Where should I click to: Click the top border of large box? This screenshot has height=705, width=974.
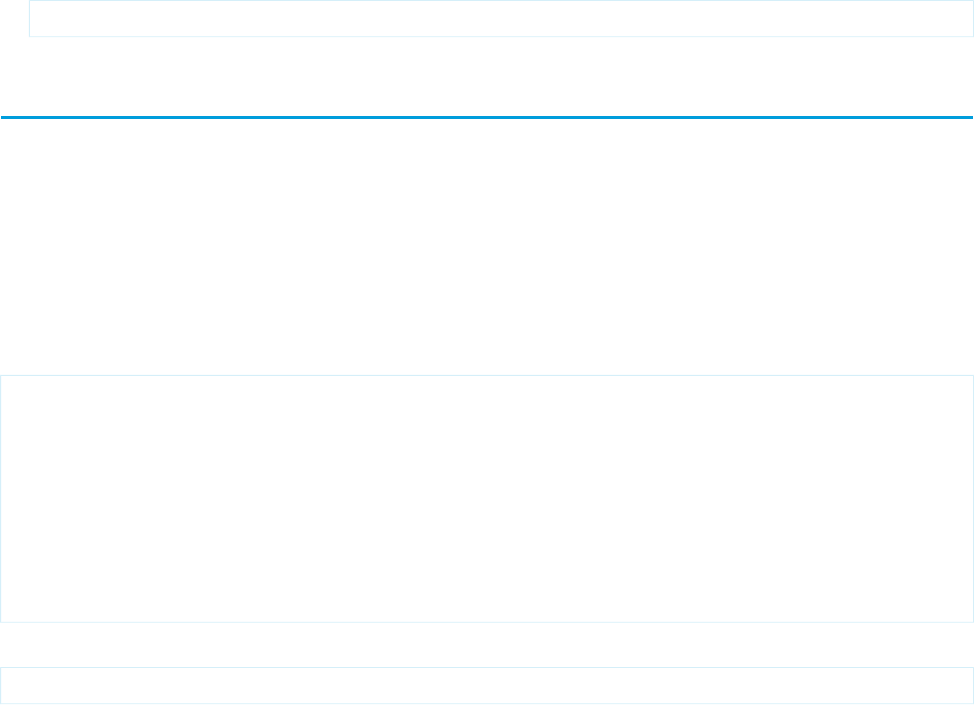(487, 376)
